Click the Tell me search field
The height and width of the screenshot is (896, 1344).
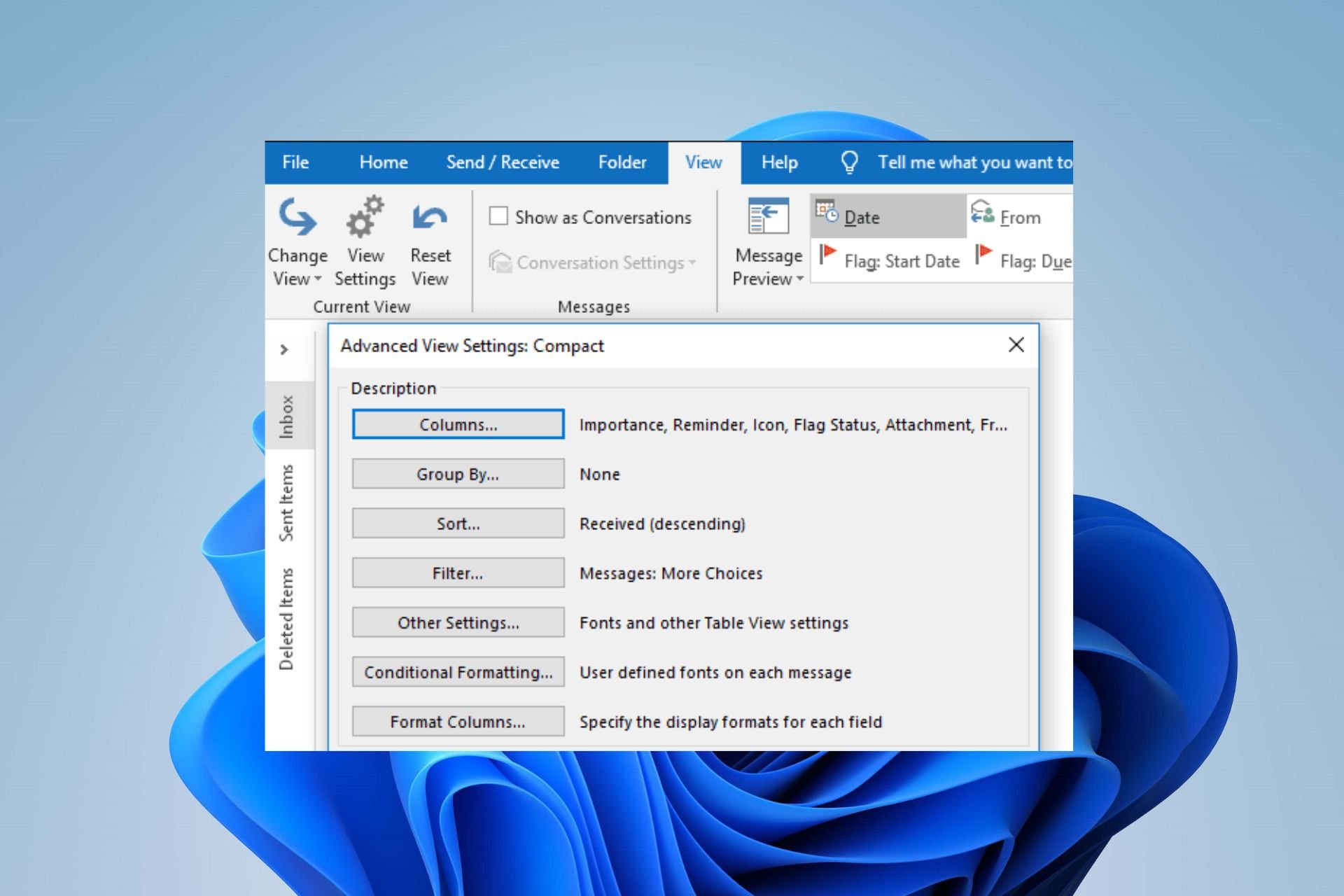(x=974, y=162)
